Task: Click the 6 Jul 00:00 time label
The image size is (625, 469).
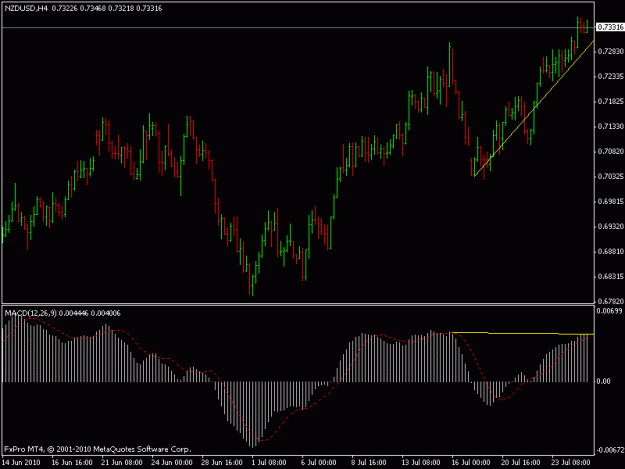Action: coord(318,463)
